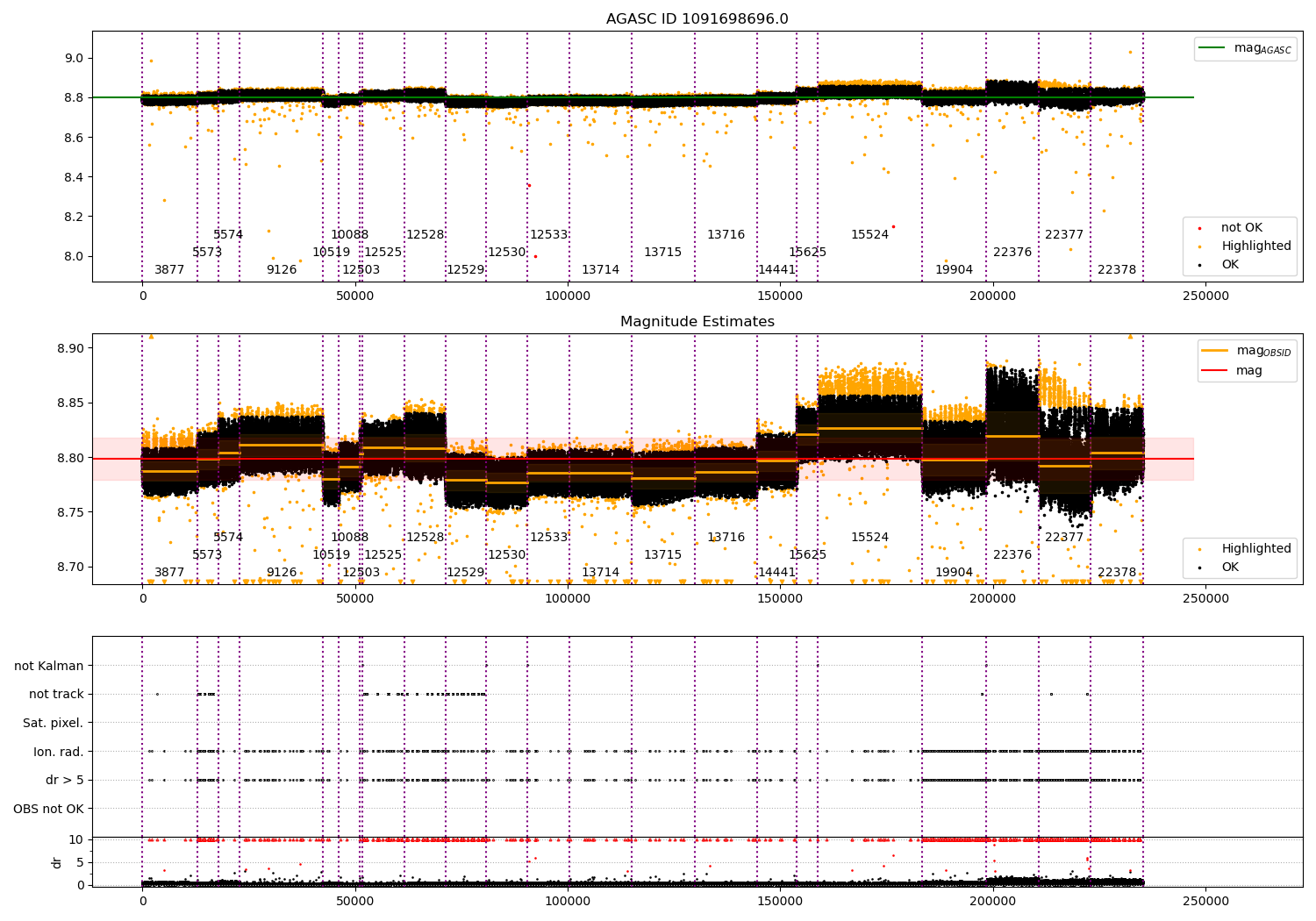Select obsid label 15524 in top plot

click(x=869, y=235)
